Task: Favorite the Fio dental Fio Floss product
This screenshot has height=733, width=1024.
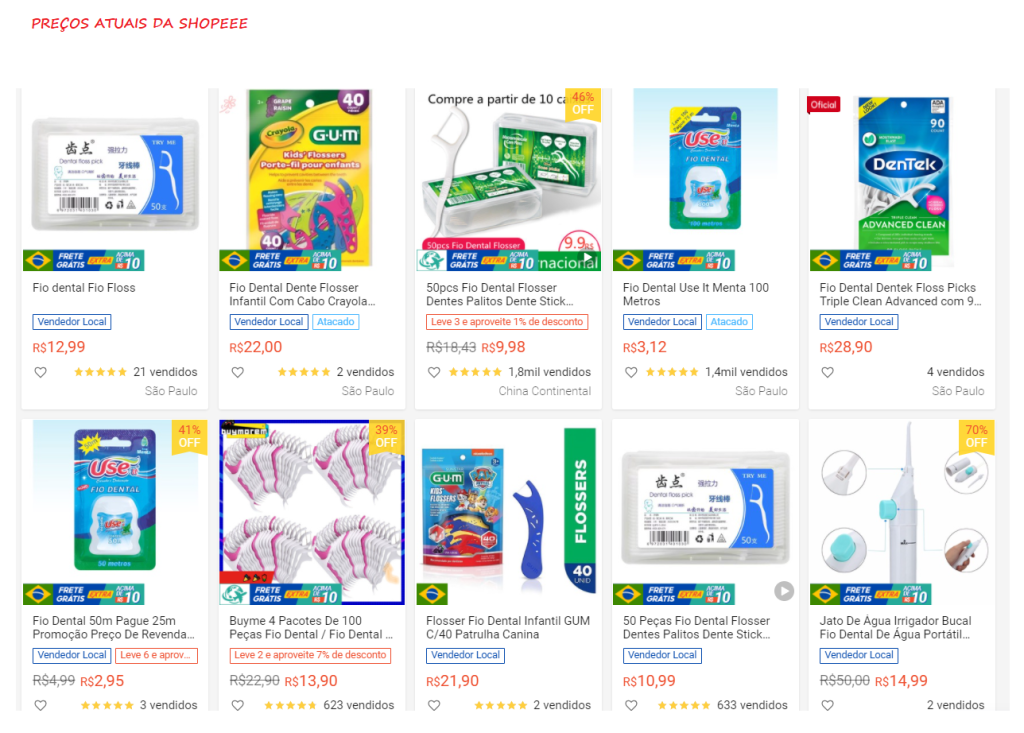Action: pyautogui.click(x=40, y=372)
